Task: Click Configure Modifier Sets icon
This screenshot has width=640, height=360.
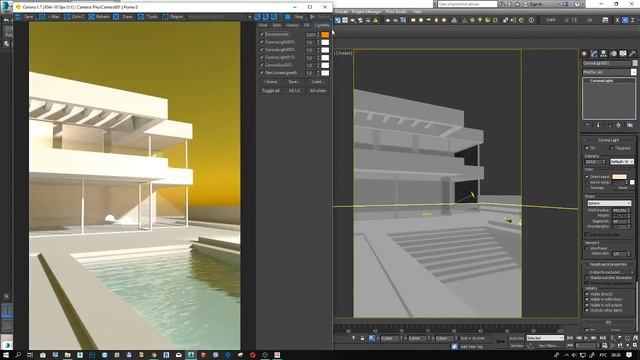Action: tap(630, 125)
